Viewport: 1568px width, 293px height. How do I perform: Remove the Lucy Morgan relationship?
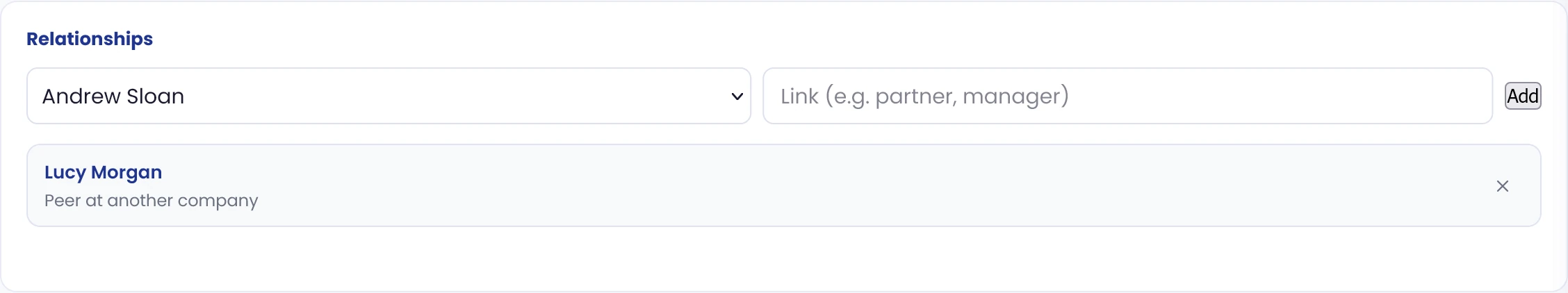coord(1502,186)
